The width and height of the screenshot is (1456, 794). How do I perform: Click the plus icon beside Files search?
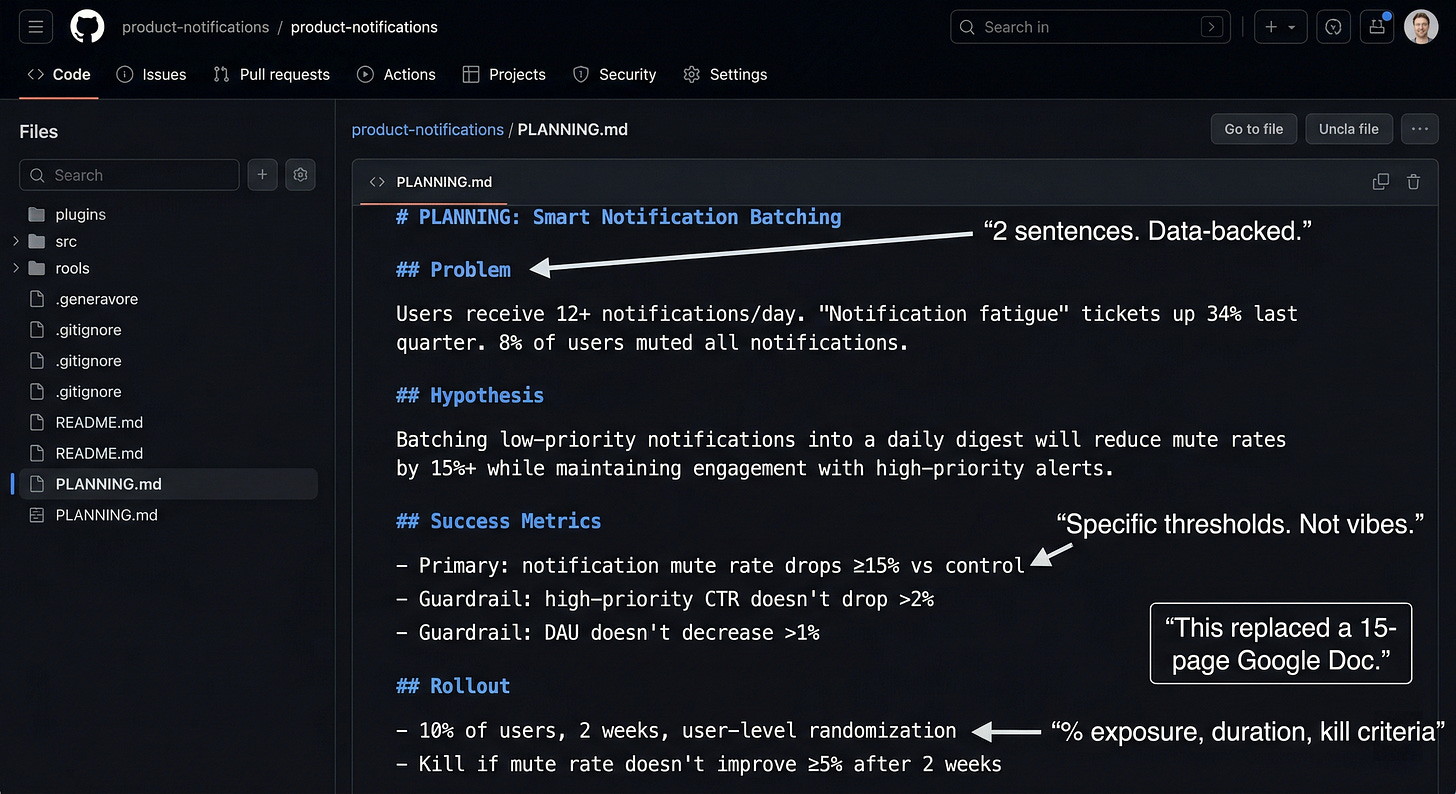262,175
